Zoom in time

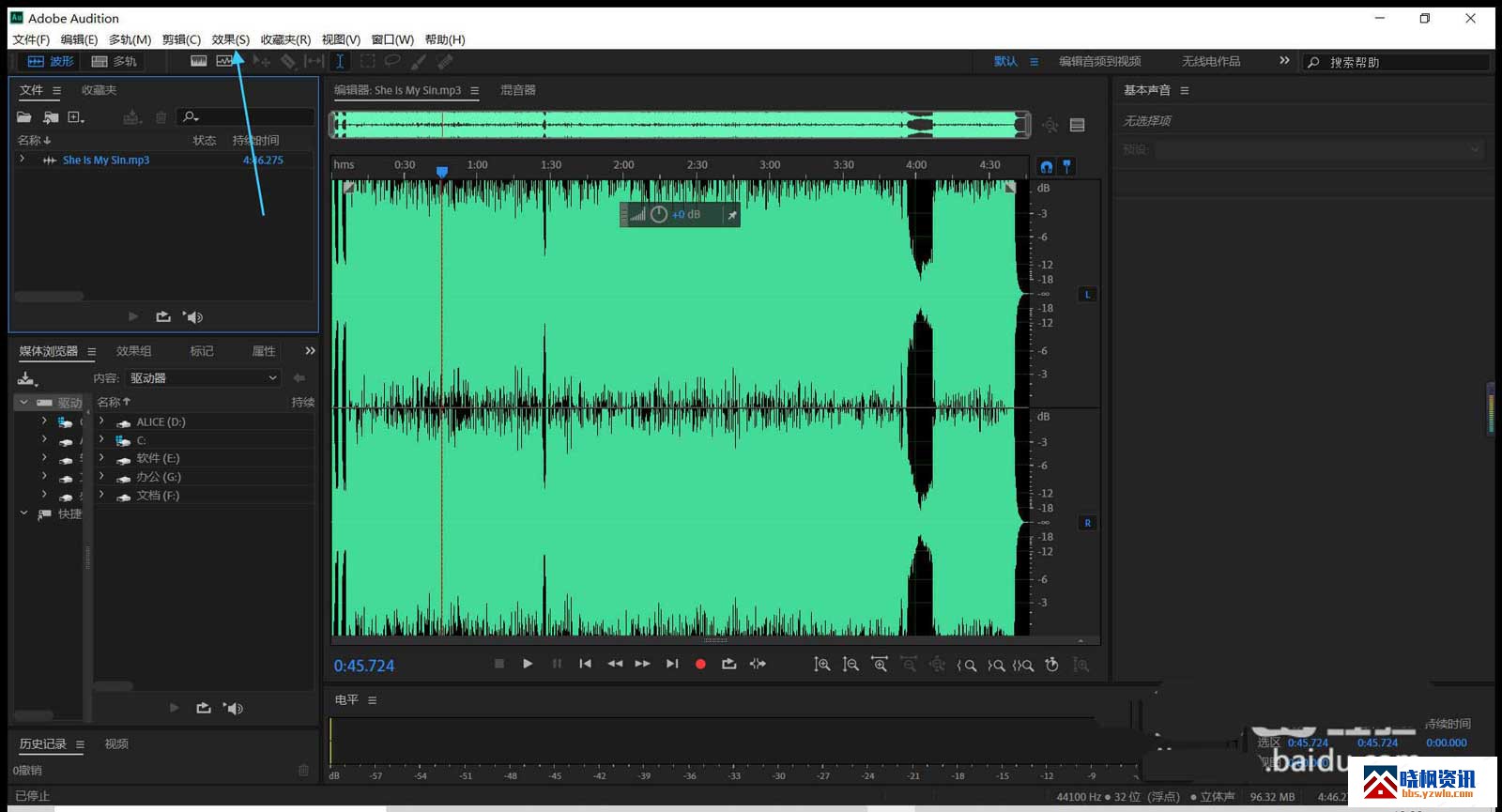(880, 665)
